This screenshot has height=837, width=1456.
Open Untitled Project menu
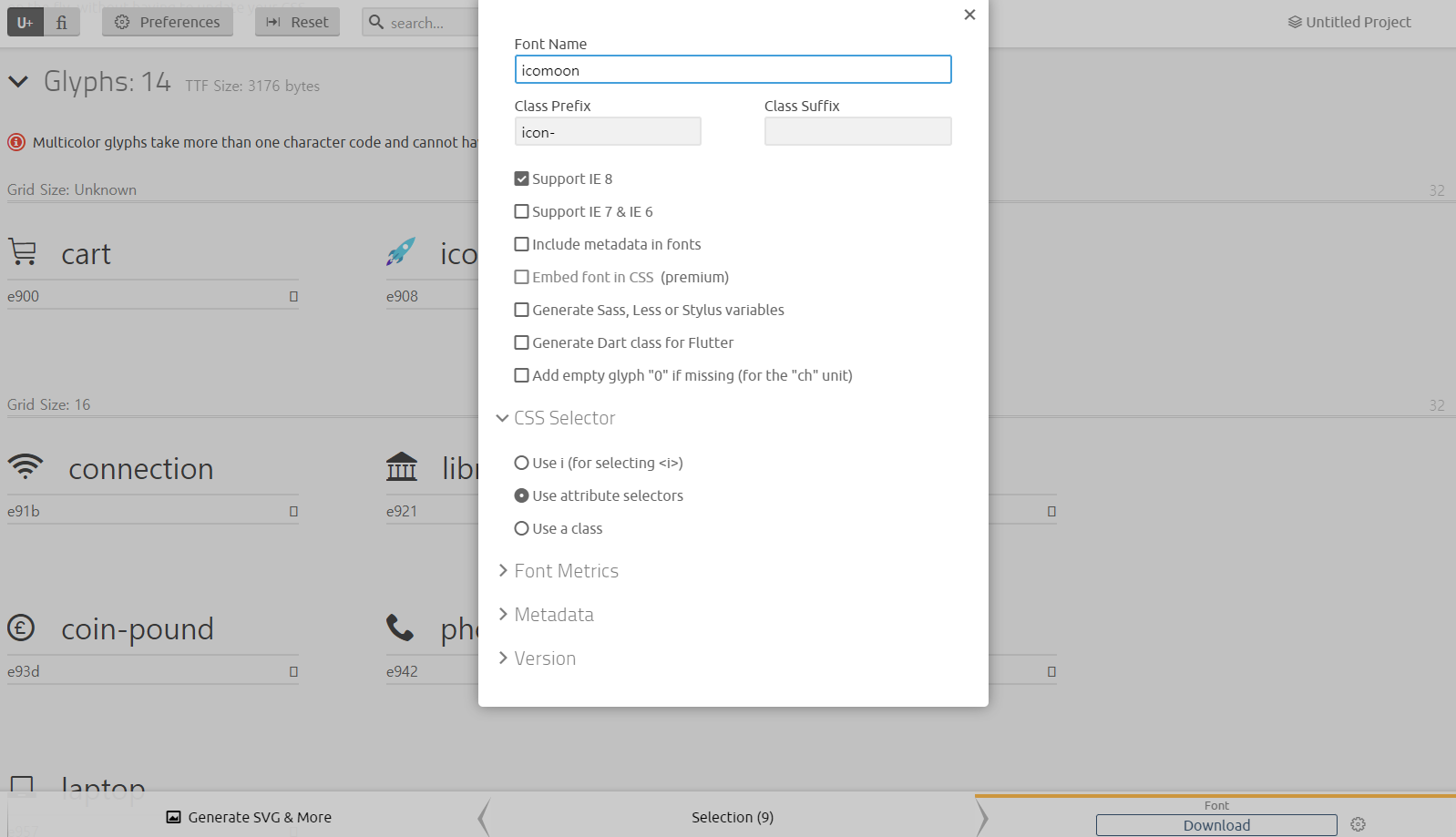pyautogui.click(x=1349, y=22)
